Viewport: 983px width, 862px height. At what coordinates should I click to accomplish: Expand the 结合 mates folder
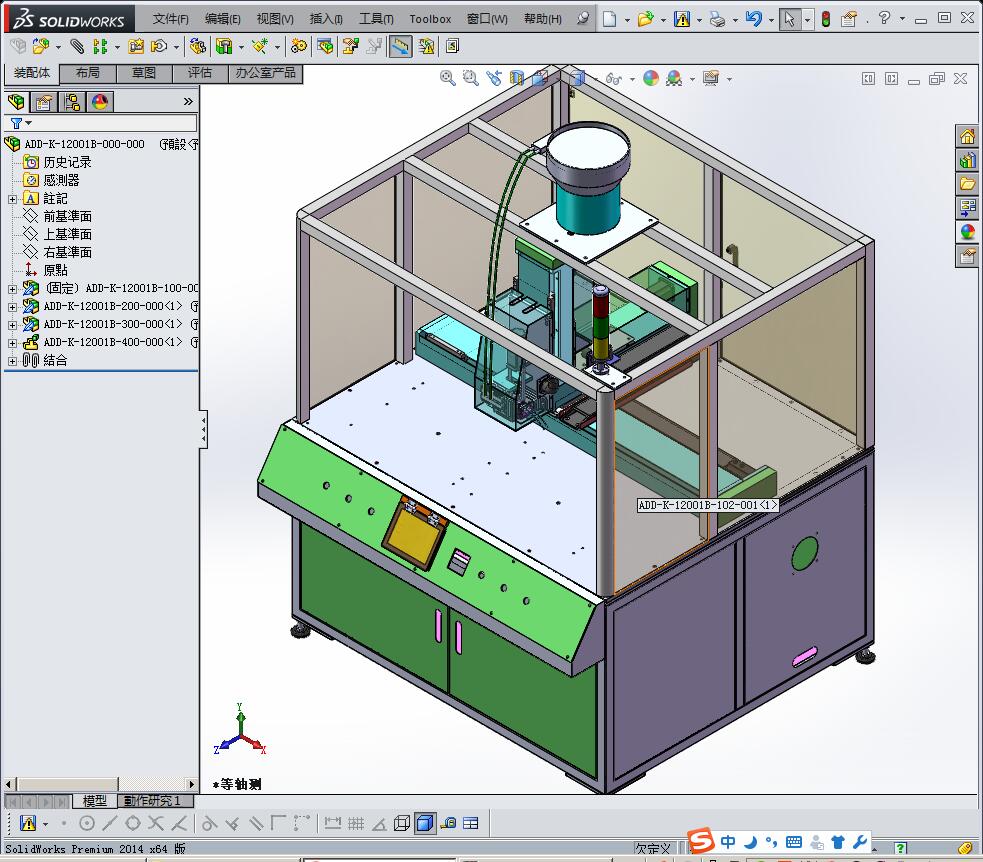click(13, 361)
